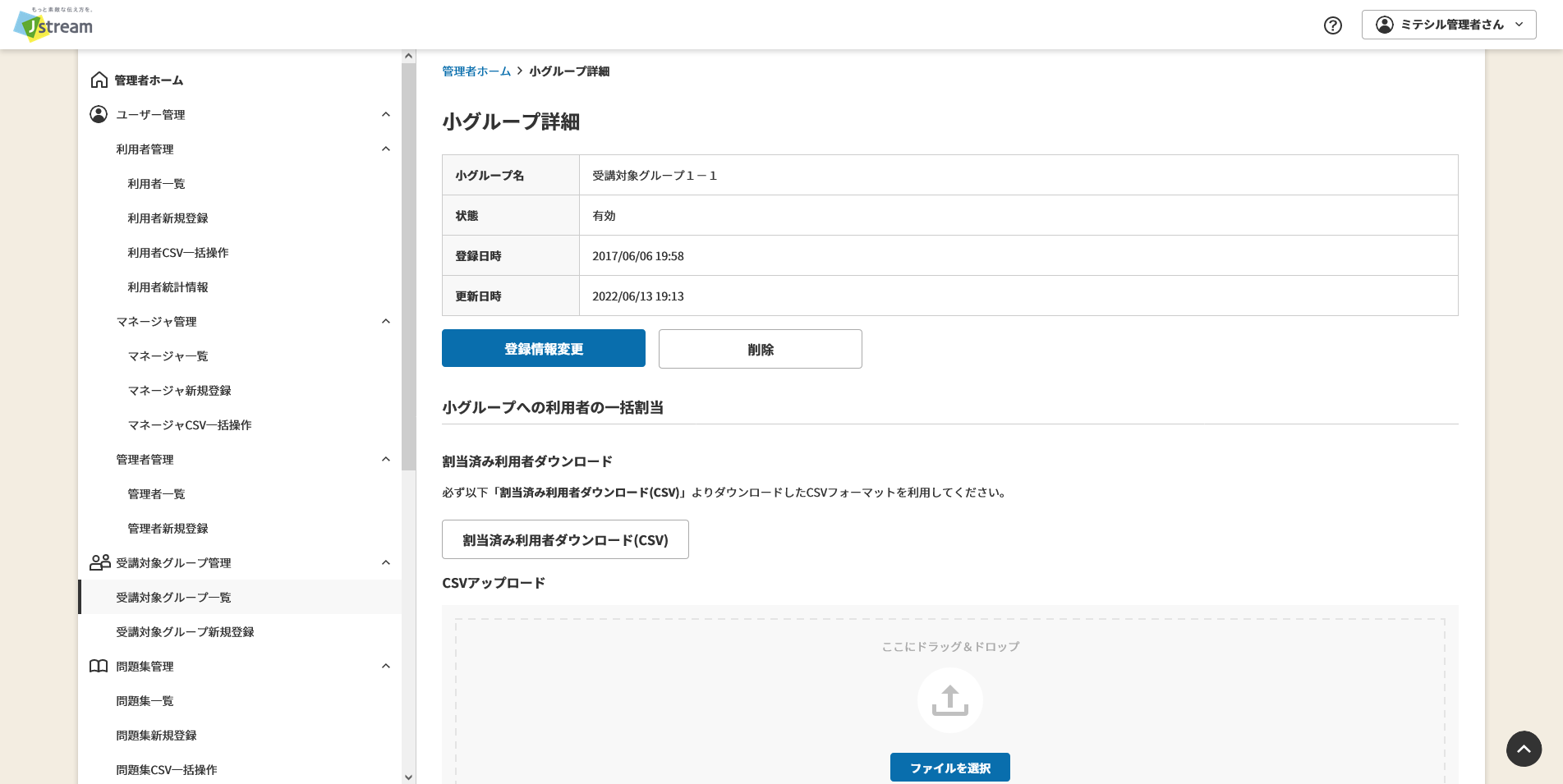1563x784 pixels.
Task: Open the ミテシル管理者さん account dropdown
Action: [x=1449, y=25]
